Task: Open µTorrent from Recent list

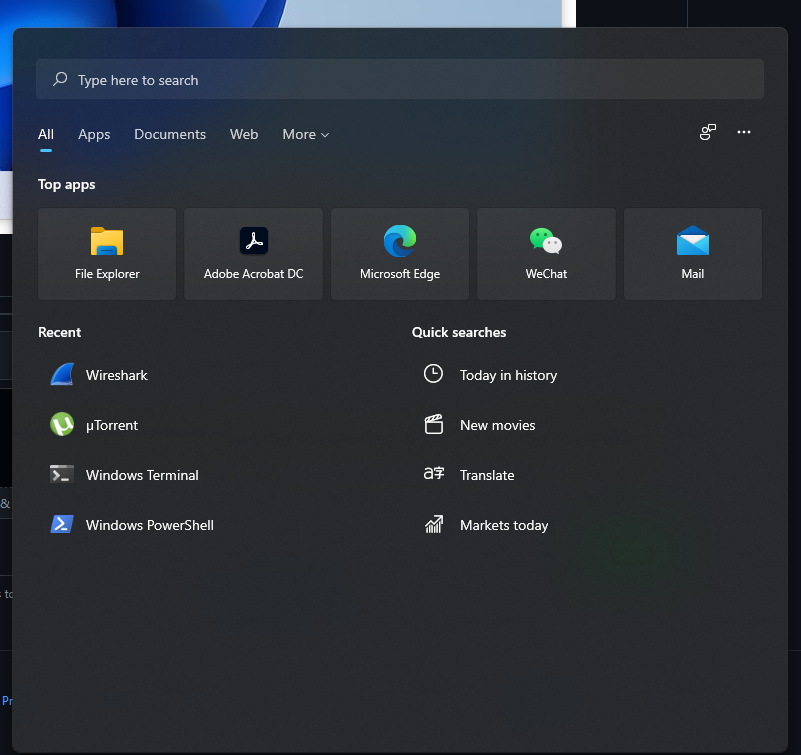Action: (112, 425)
